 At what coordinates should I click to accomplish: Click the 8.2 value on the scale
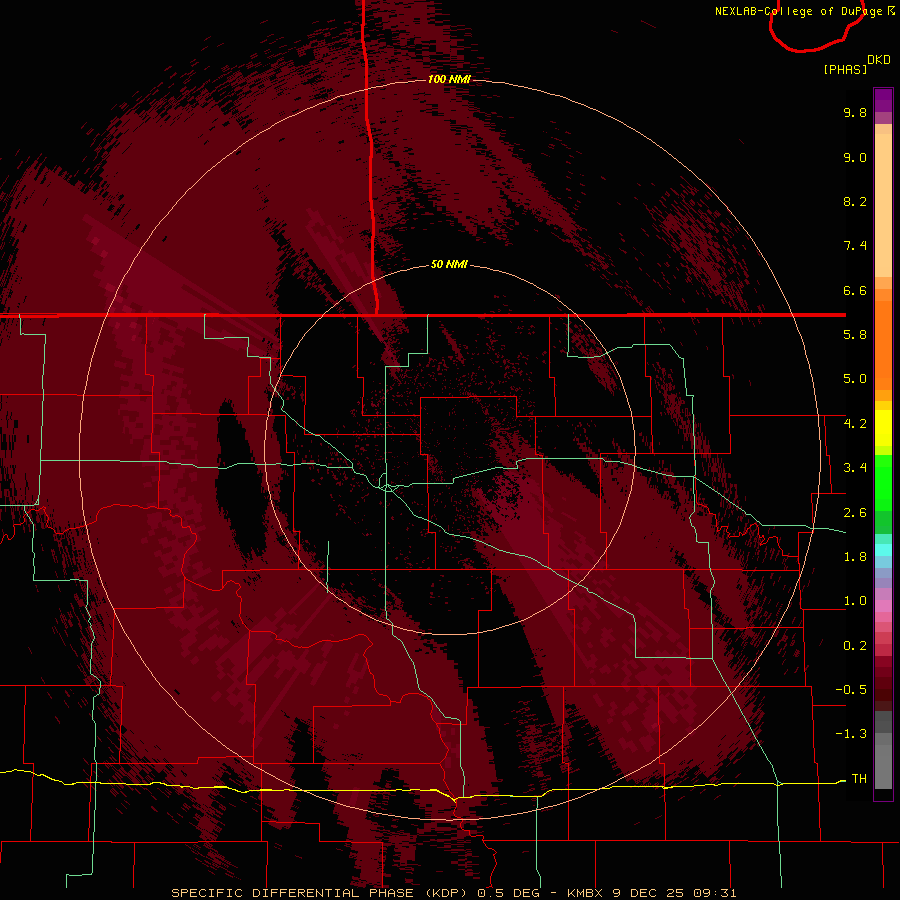coord(855,201)
